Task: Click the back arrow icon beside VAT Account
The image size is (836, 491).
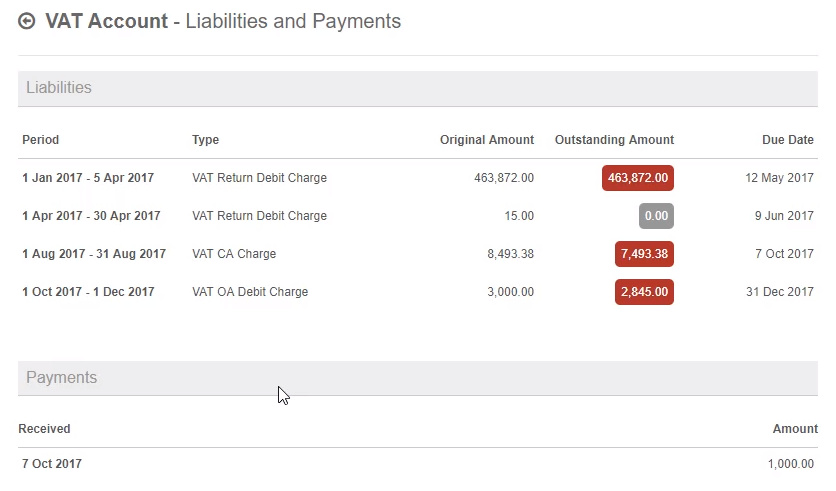Action: coord(27,21)
